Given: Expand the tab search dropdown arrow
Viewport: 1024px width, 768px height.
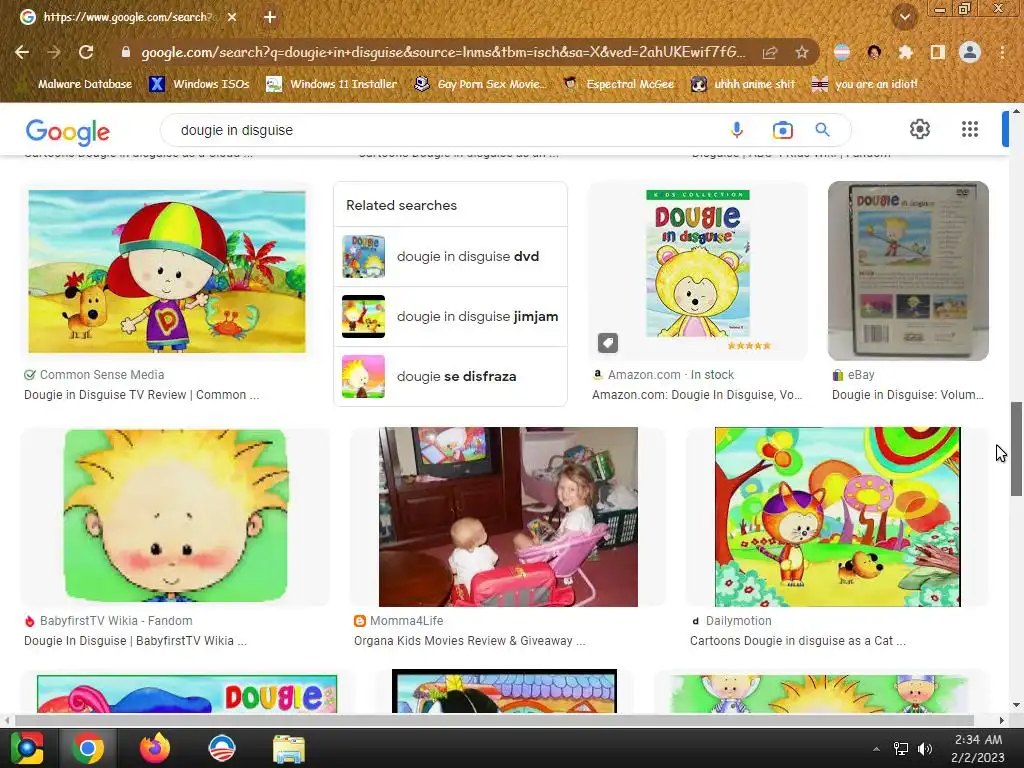Looking at the screenshot, I should (x=905, y=17).
